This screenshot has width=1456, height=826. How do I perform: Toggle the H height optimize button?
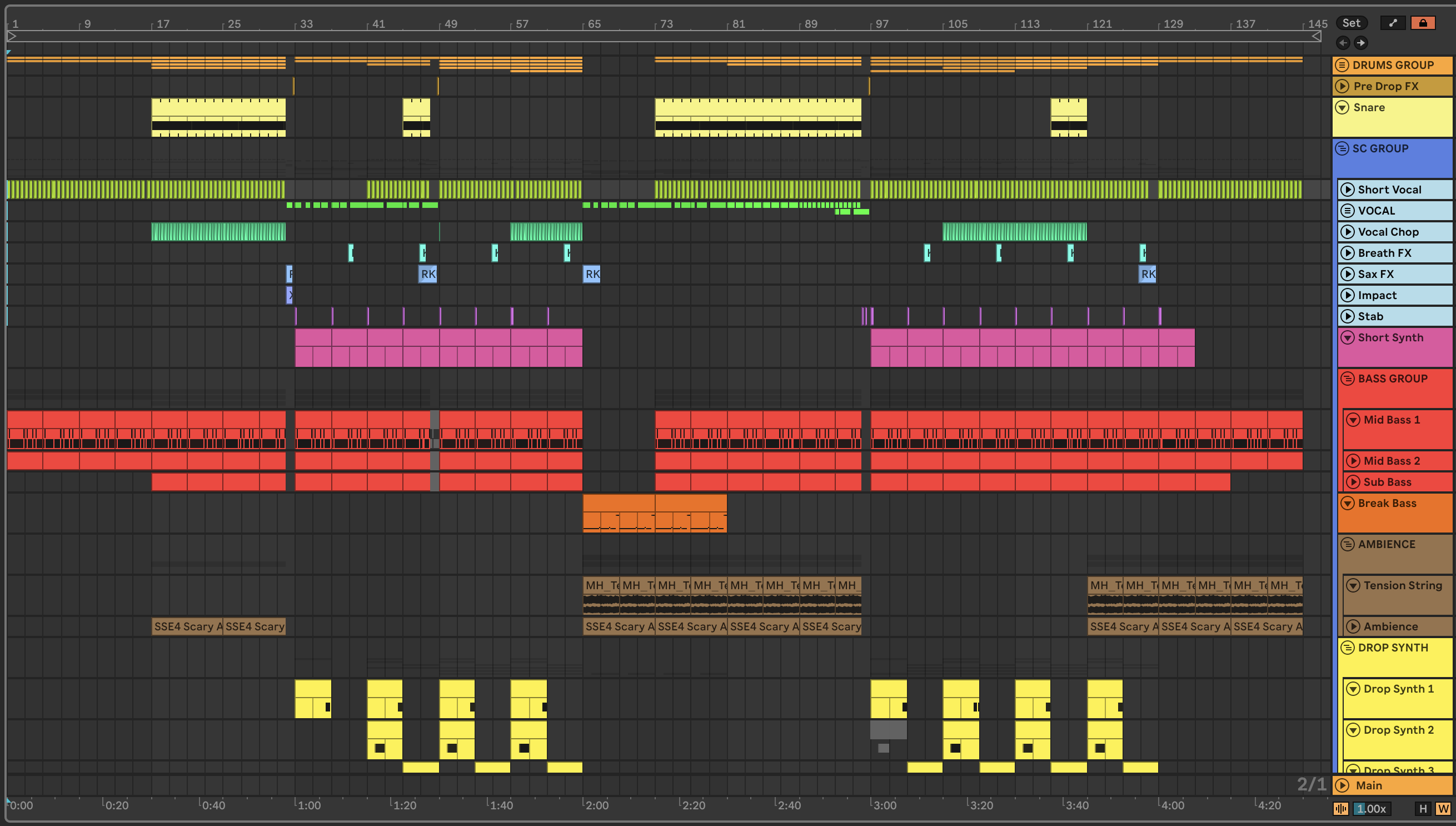(1423, 808)
